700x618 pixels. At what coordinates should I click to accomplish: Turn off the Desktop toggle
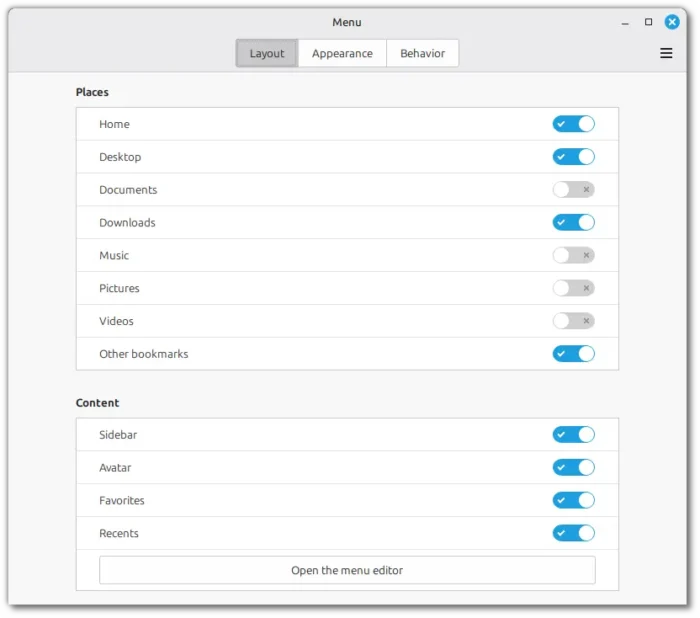point(573,157)
